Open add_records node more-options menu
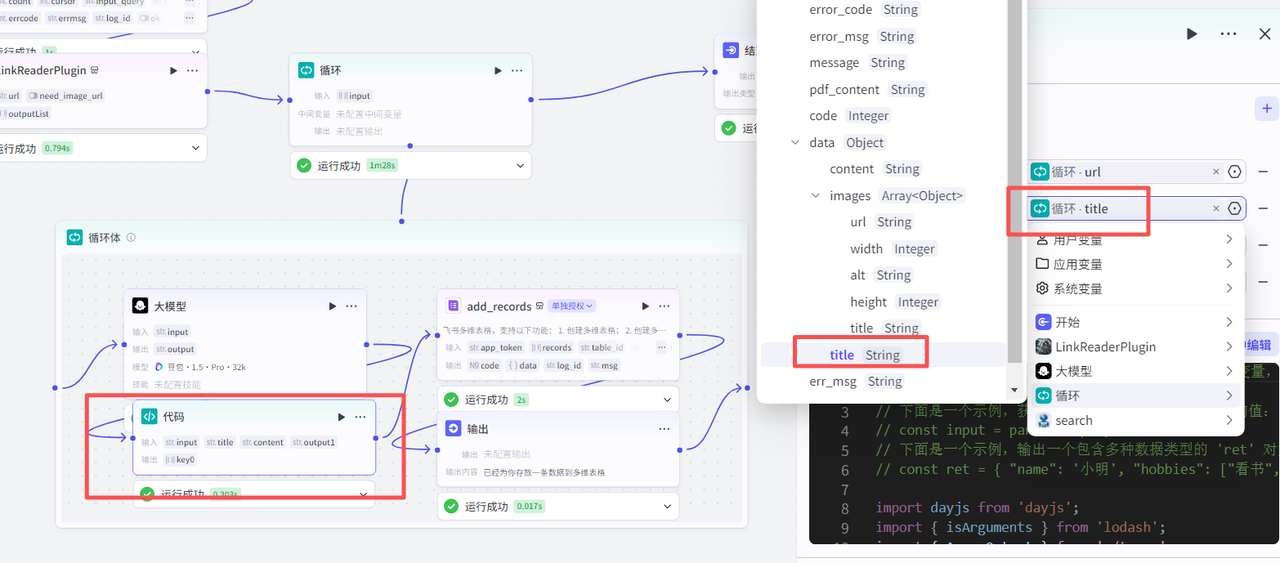The width and height of the screenshot is (1280, 563). pos(664,306)
